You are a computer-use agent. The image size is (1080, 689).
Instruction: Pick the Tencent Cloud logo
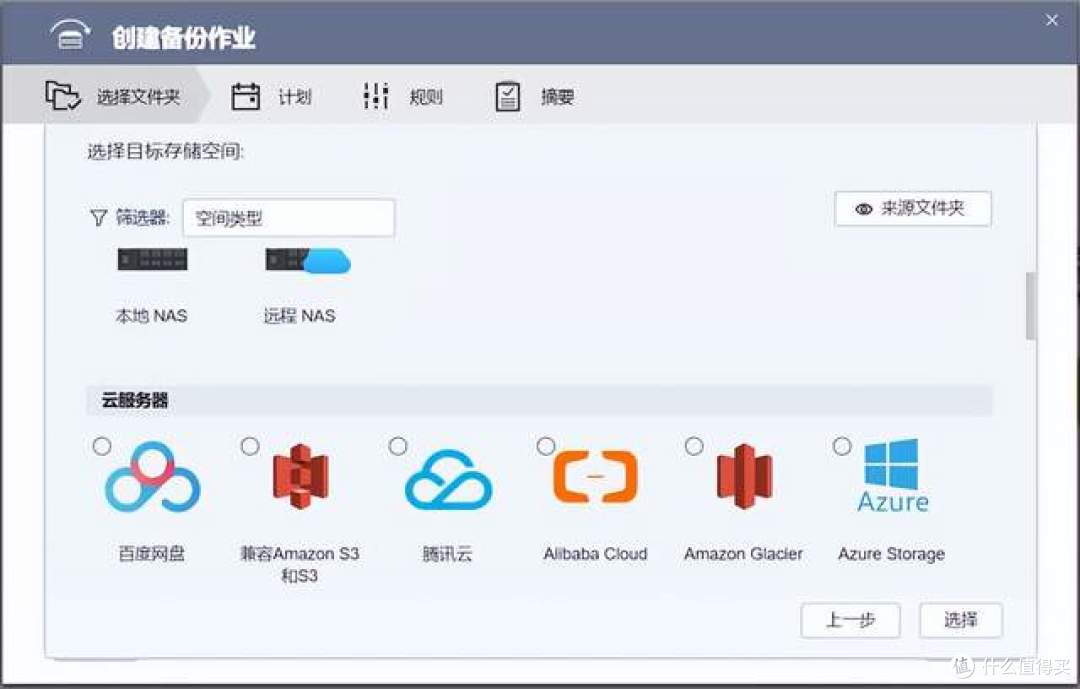pyautogui.click(x=448, y=480)
